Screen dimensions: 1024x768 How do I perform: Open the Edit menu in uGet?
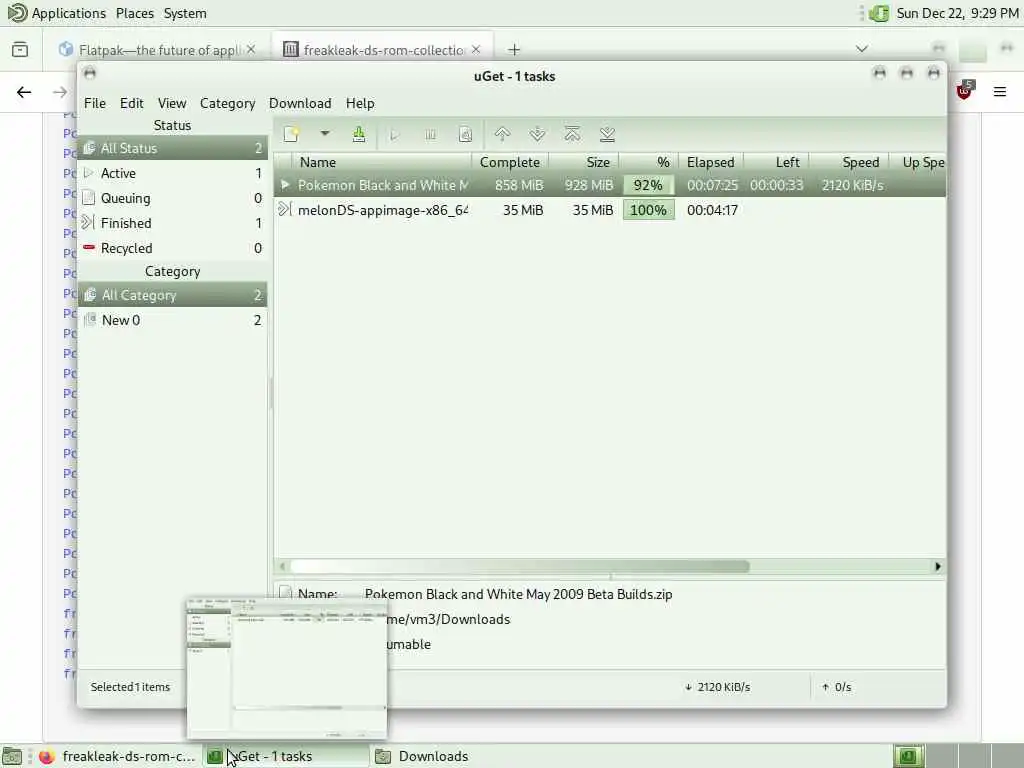pos(131,103)
